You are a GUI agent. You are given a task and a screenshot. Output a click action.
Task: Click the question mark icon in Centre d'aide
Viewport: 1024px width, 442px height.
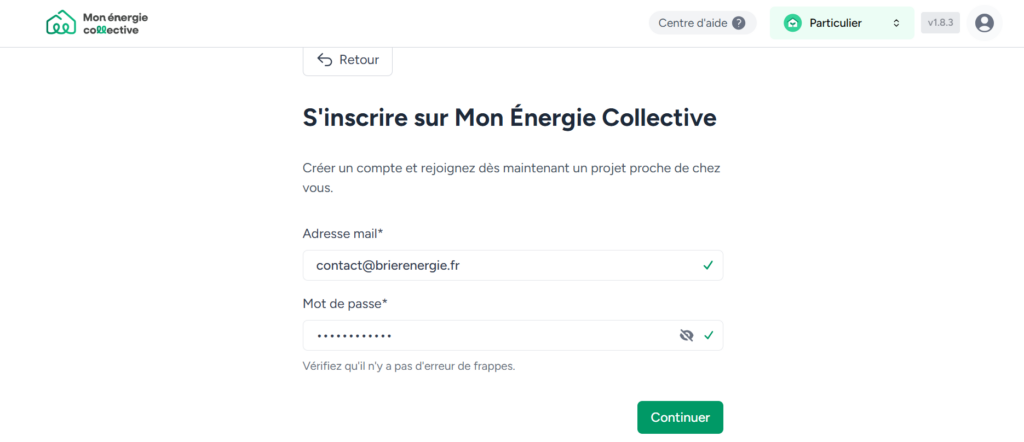pos(738,23)
